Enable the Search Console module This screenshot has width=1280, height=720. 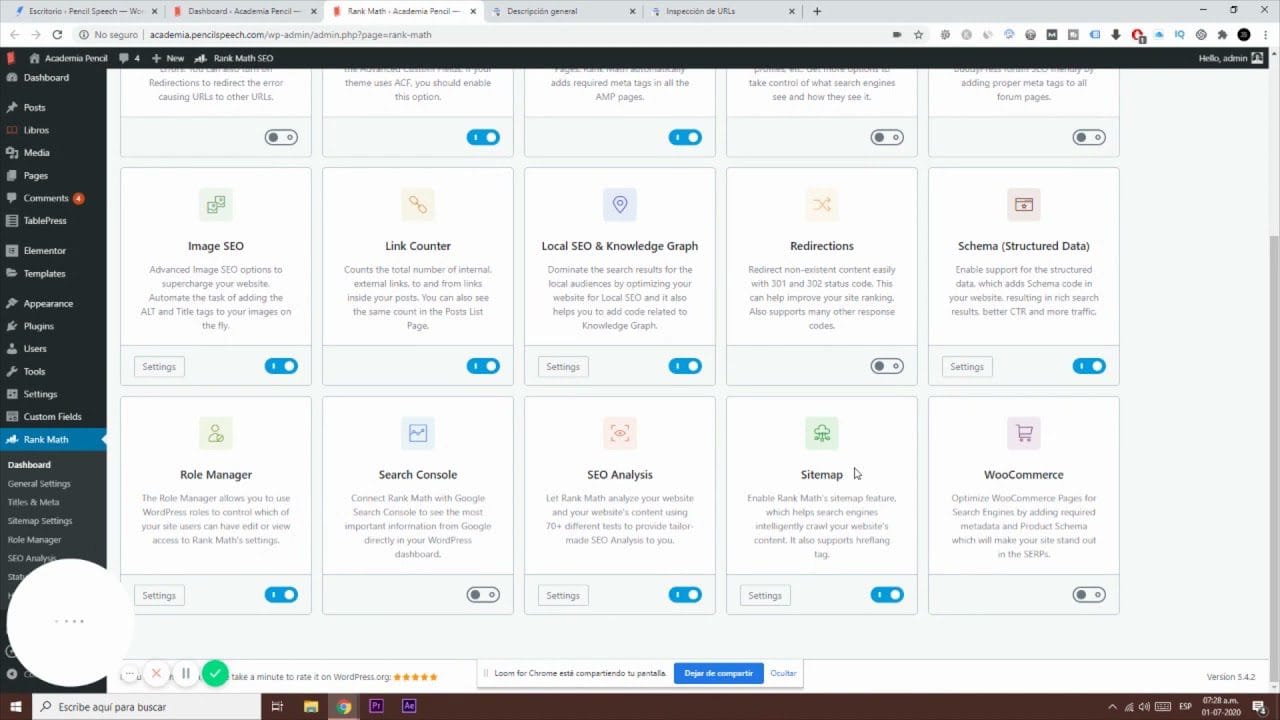coord(483,595)
